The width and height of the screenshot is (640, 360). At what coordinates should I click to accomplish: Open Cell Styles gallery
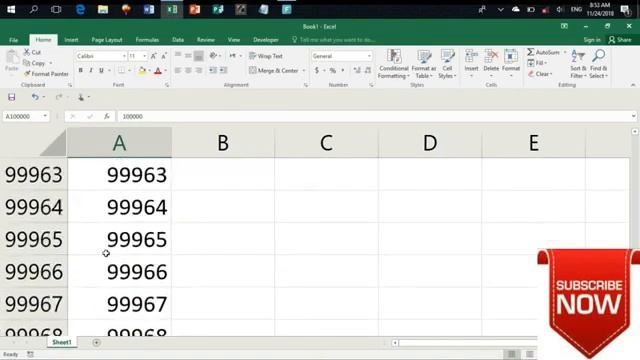click(447, 64)
